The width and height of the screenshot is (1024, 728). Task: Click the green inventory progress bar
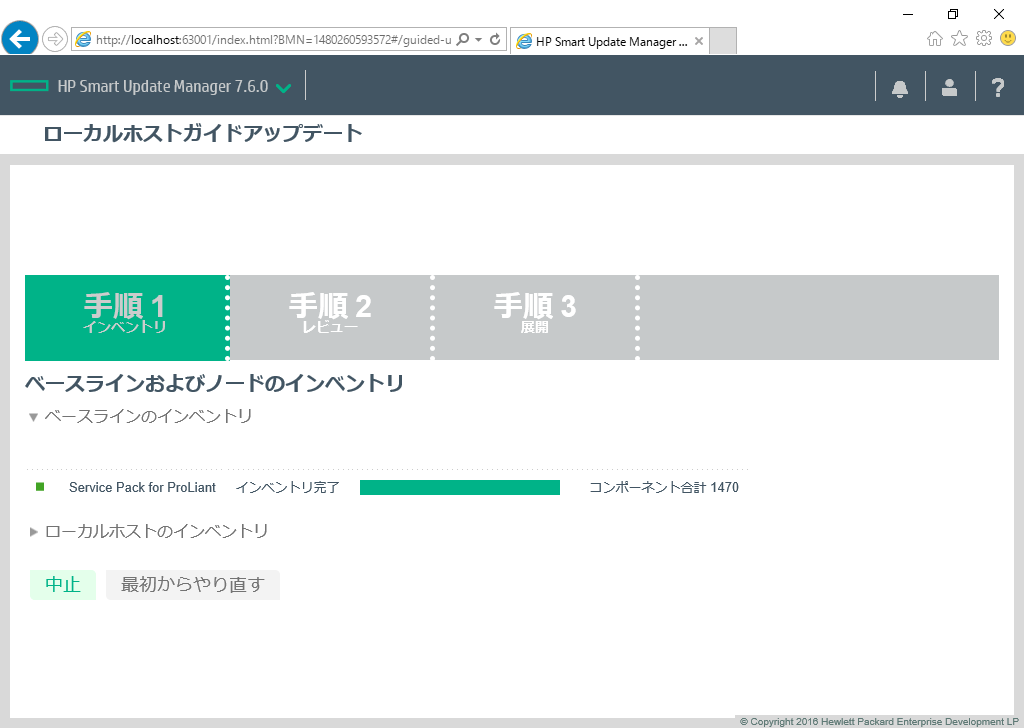pyautogui.click(x=460, y=488)
